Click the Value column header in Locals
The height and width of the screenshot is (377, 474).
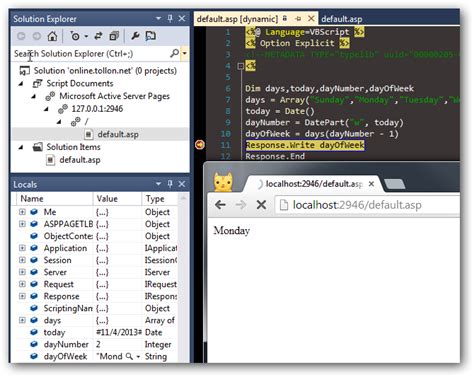pos(117,199)
